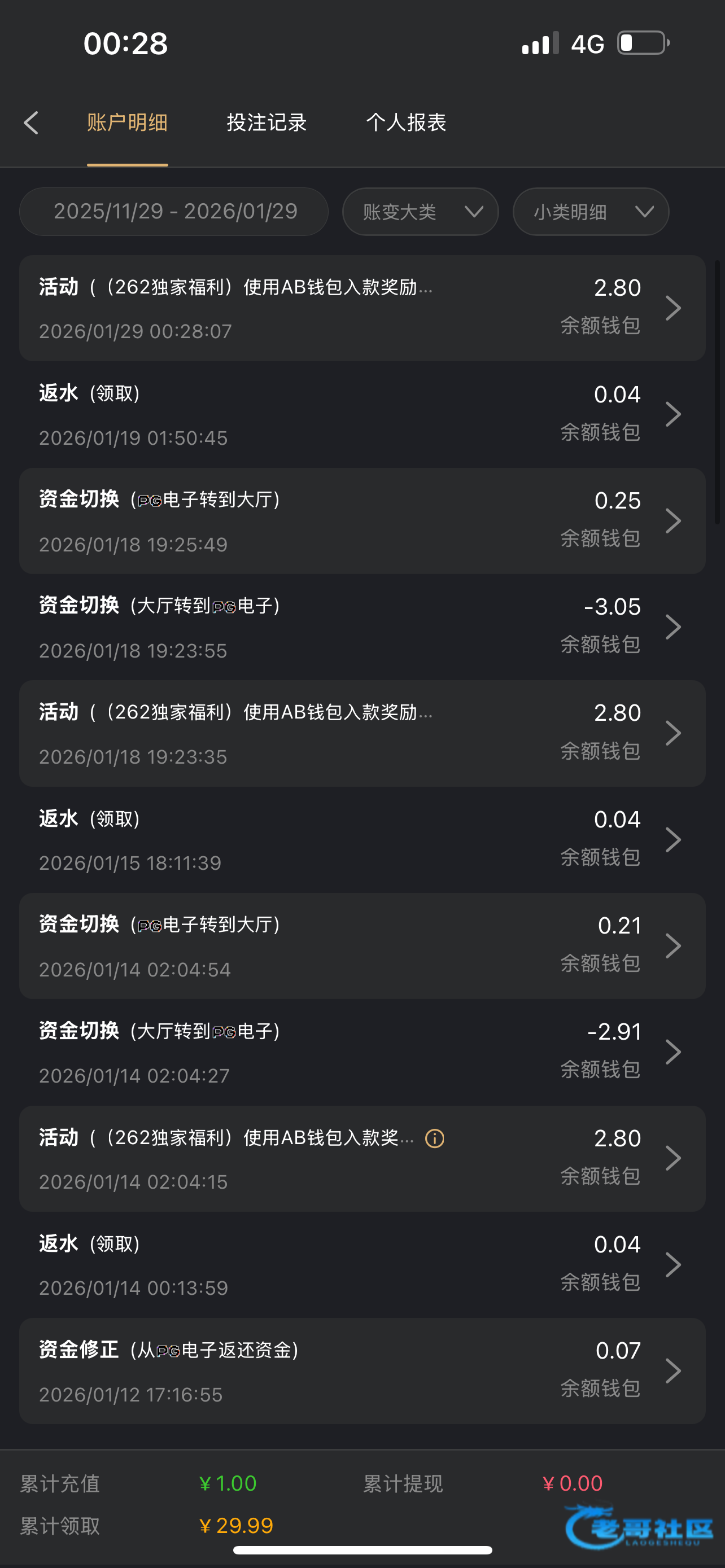Open chevron for 2026/01/18 19:23:35 activity entry

pyautogui.click(x=672, y=733)
